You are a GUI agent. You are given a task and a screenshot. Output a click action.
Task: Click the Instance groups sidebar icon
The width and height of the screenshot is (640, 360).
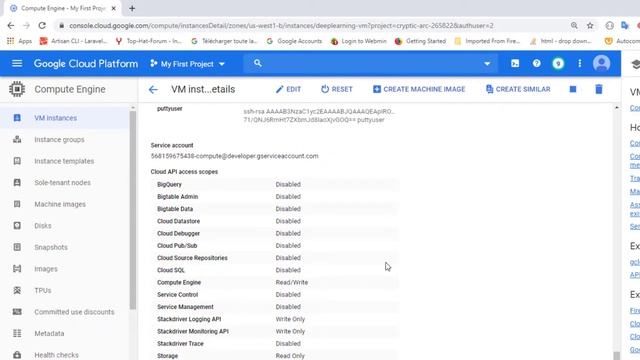click(17, 140)
